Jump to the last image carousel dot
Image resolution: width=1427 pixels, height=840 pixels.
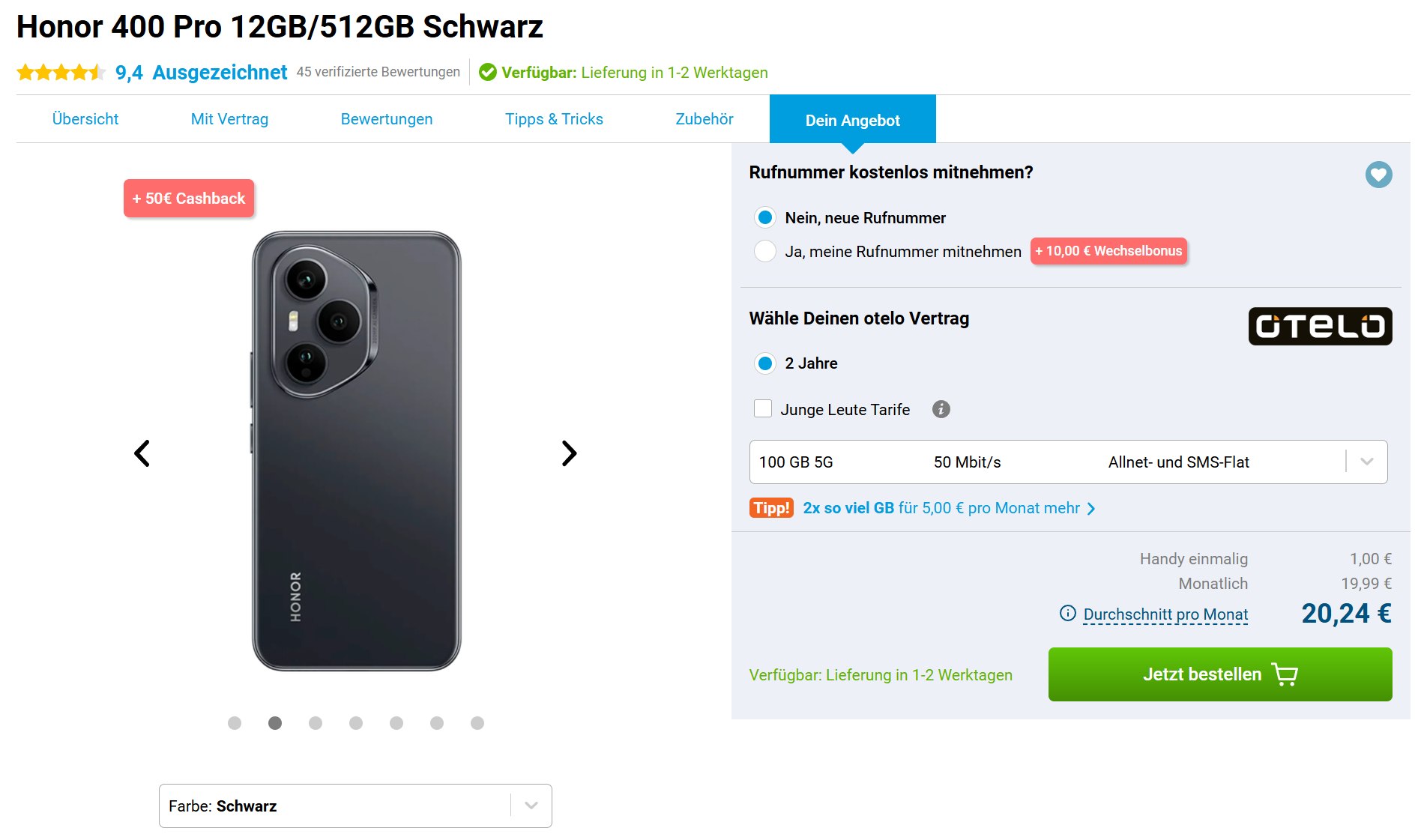click(477, 723)
